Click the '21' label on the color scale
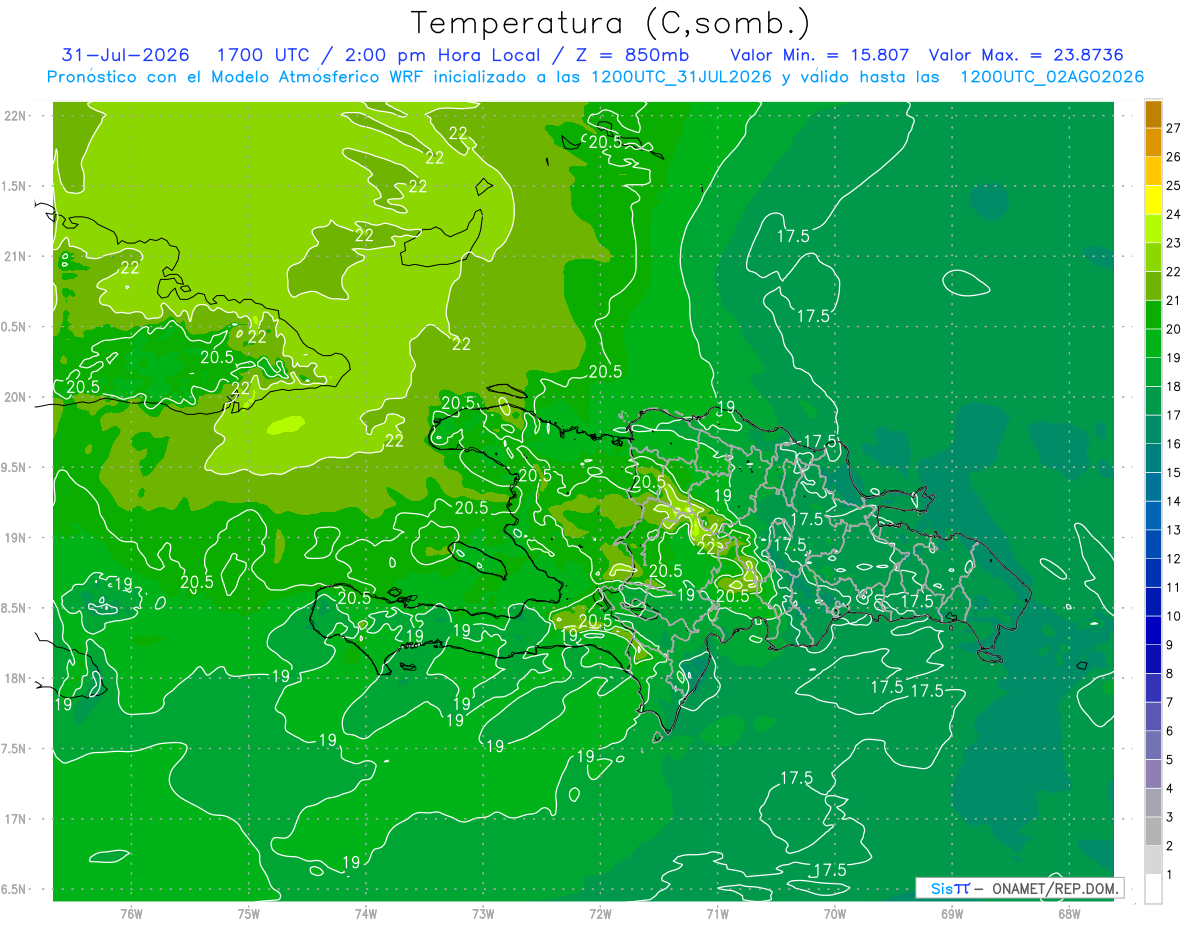Screen dimensions: 1200x927 pos(1174,300)
